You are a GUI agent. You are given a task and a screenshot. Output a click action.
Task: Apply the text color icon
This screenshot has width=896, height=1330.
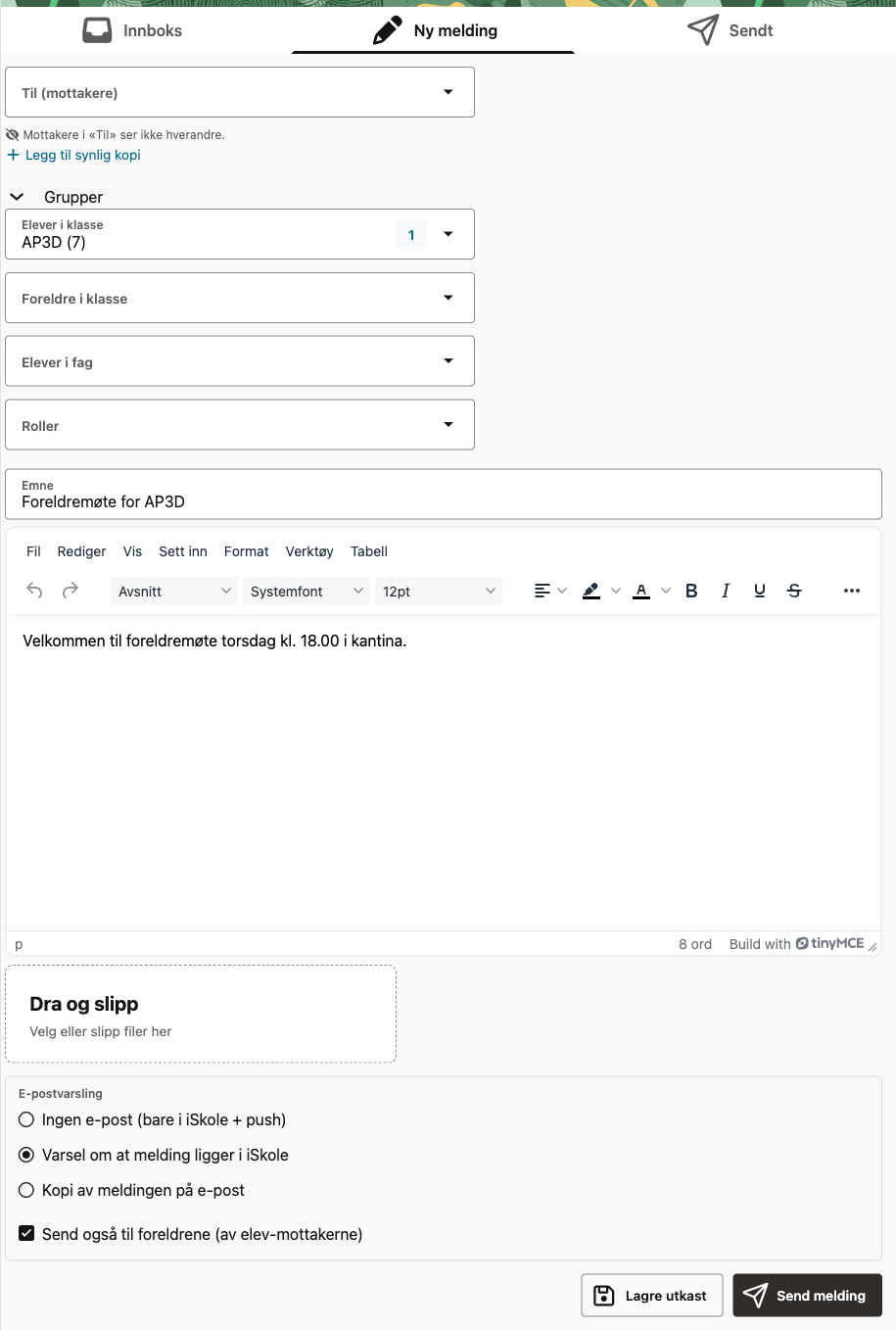pyautogui.click(x=641, y=591)
